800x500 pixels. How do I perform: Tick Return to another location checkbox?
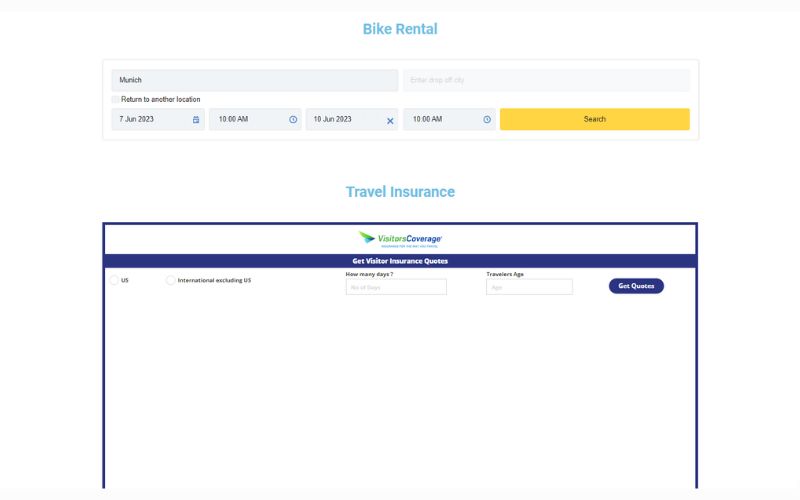point(115,99)
